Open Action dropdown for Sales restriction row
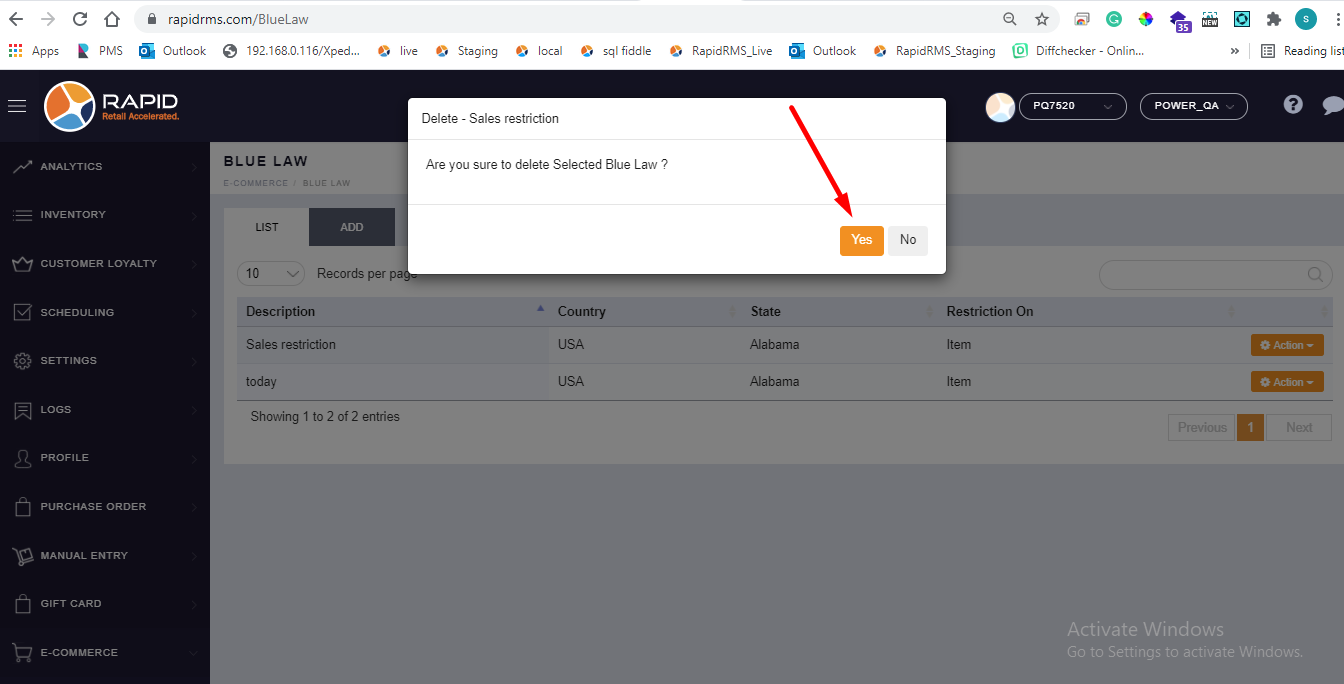The image size is (1344, 684). [1286, 345]
